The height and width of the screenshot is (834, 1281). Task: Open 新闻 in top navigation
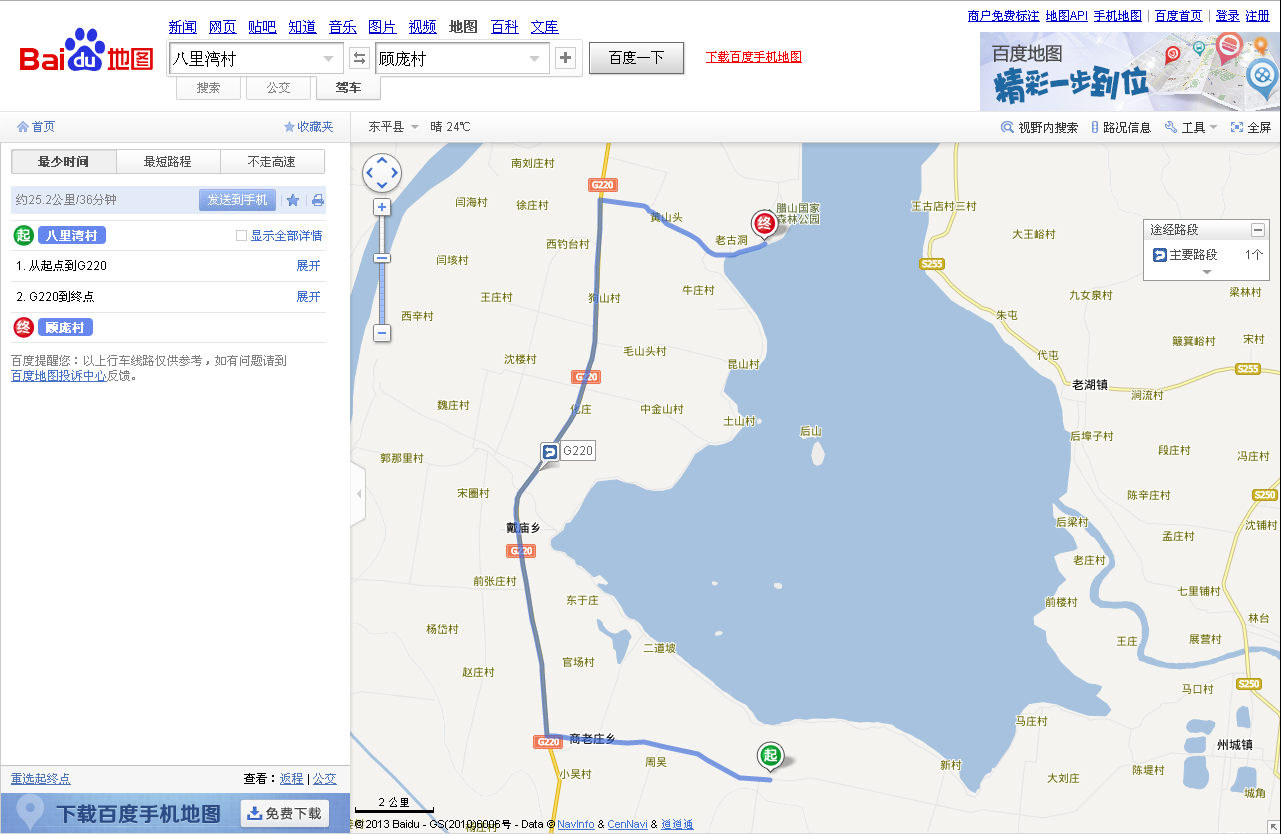(x=183, y=27)
